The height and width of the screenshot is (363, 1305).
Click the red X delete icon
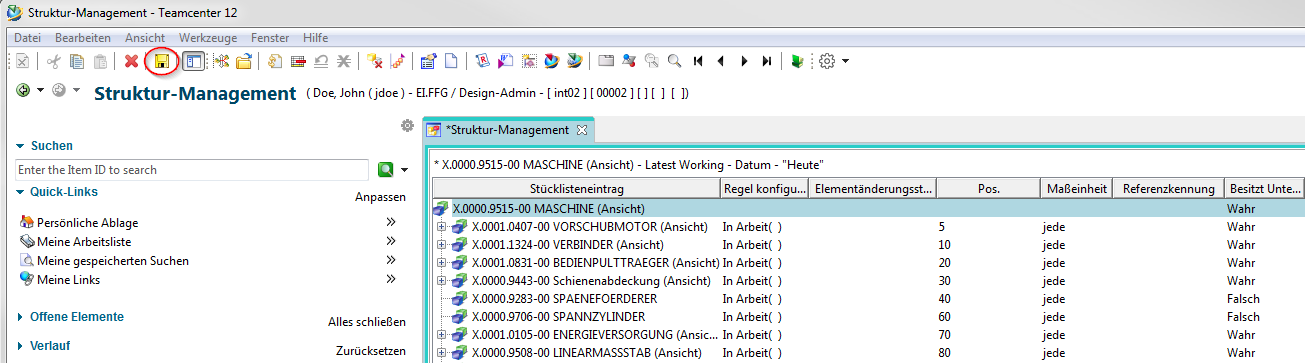pos(131,62)
